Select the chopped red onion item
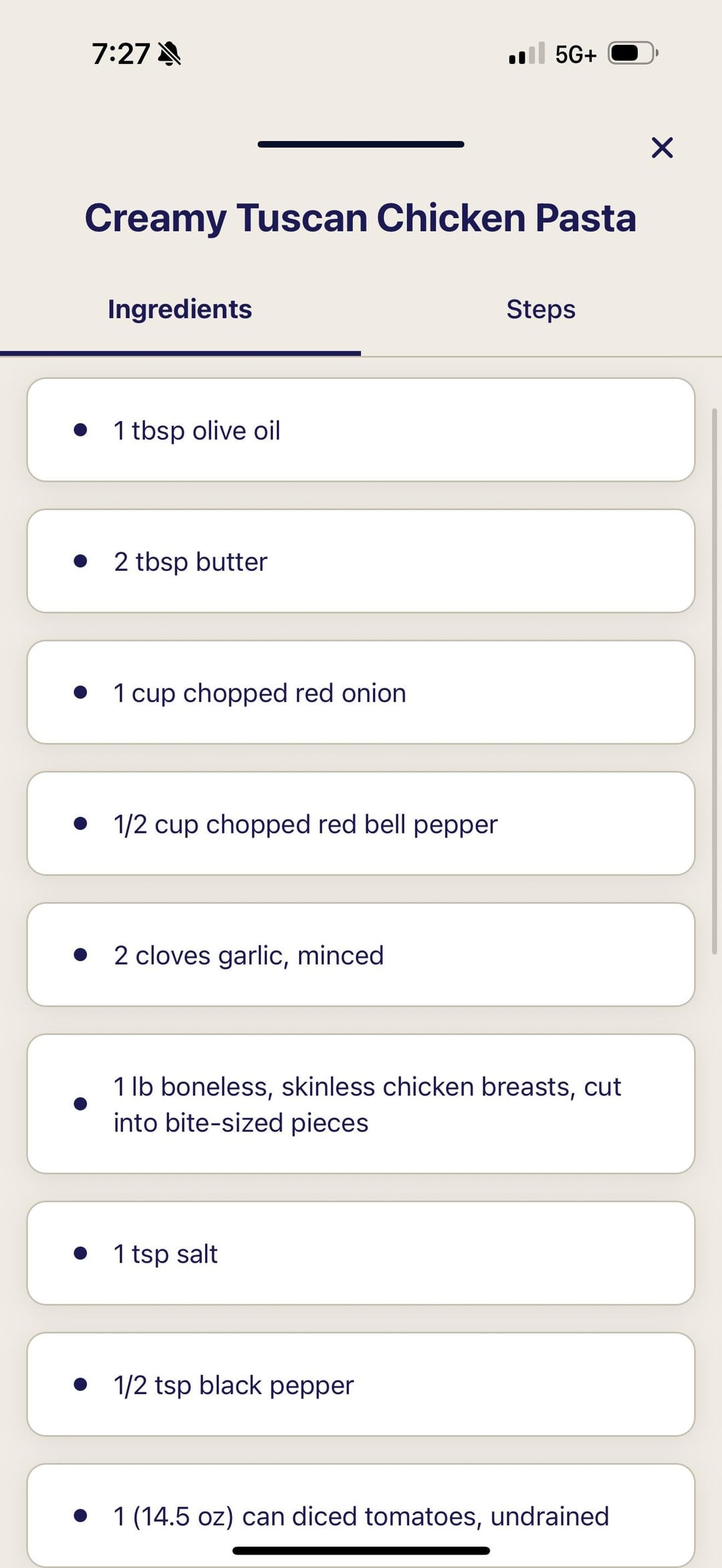Image resolution: width=722 pixels, height=1568 pixels. pyautogui.click(x=361, y=692)
